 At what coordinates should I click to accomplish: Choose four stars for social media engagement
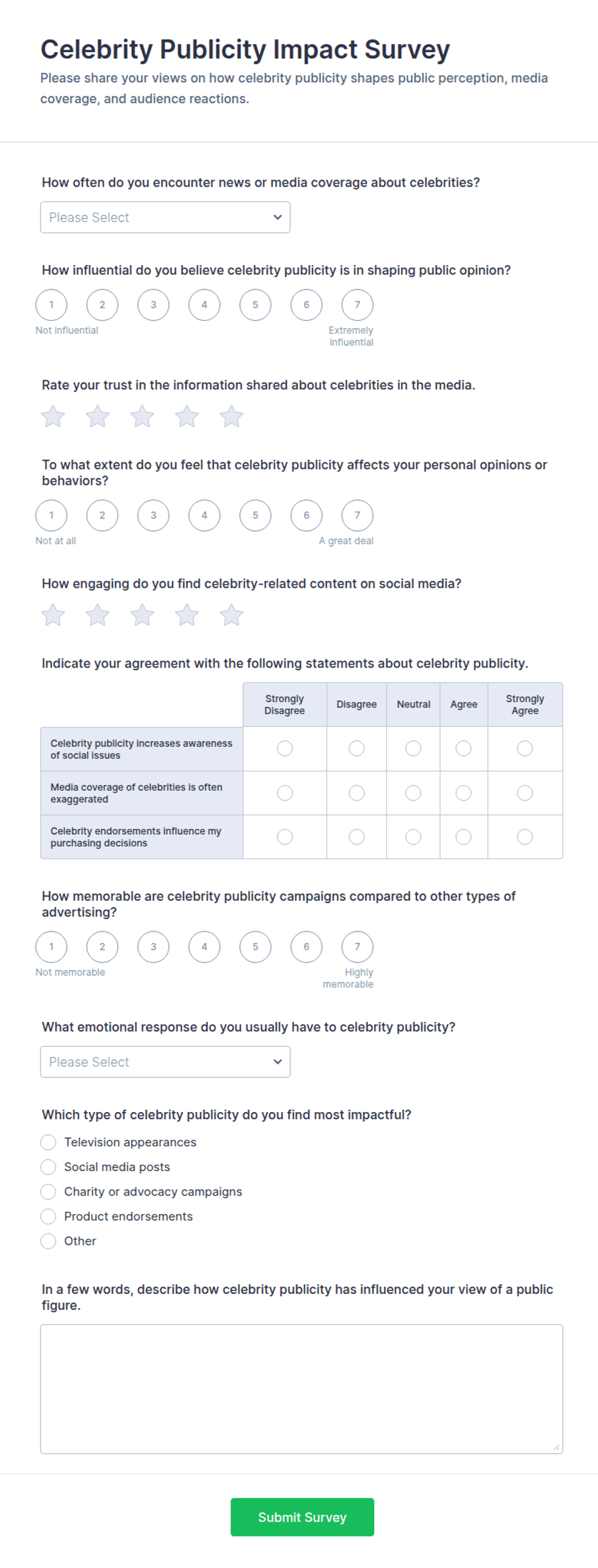click(x=186, y=615)
